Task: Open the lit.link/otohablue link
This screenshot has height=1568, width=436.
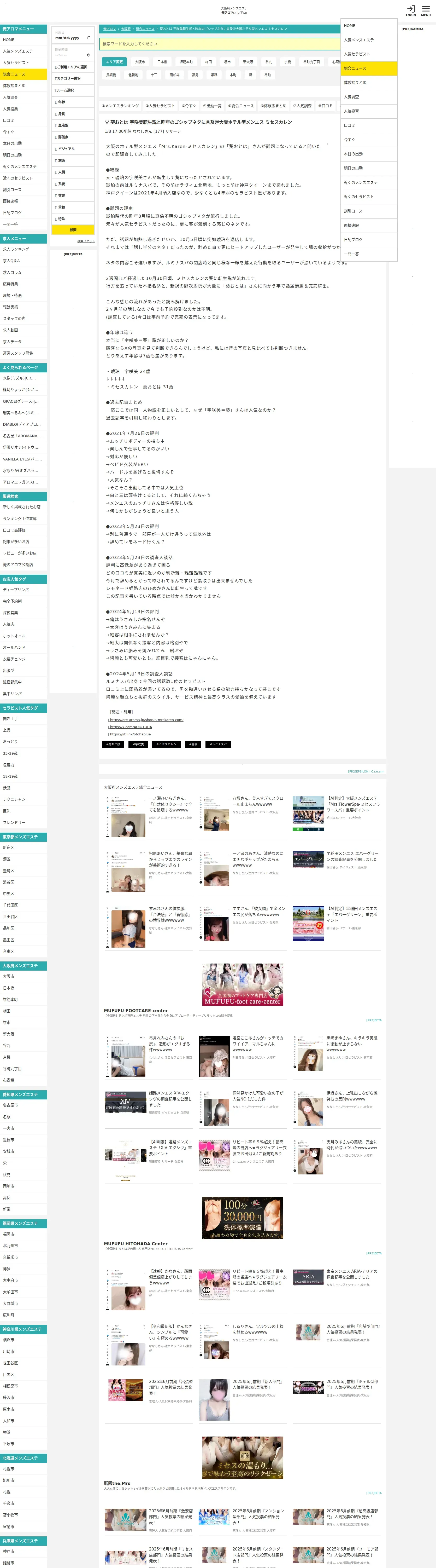Action: 129,734
